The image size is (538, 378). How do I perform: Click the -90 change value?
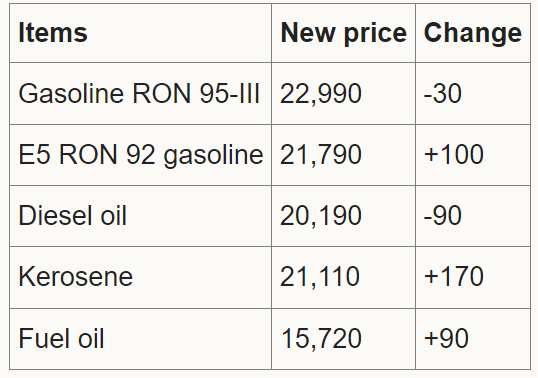point(443,216)
